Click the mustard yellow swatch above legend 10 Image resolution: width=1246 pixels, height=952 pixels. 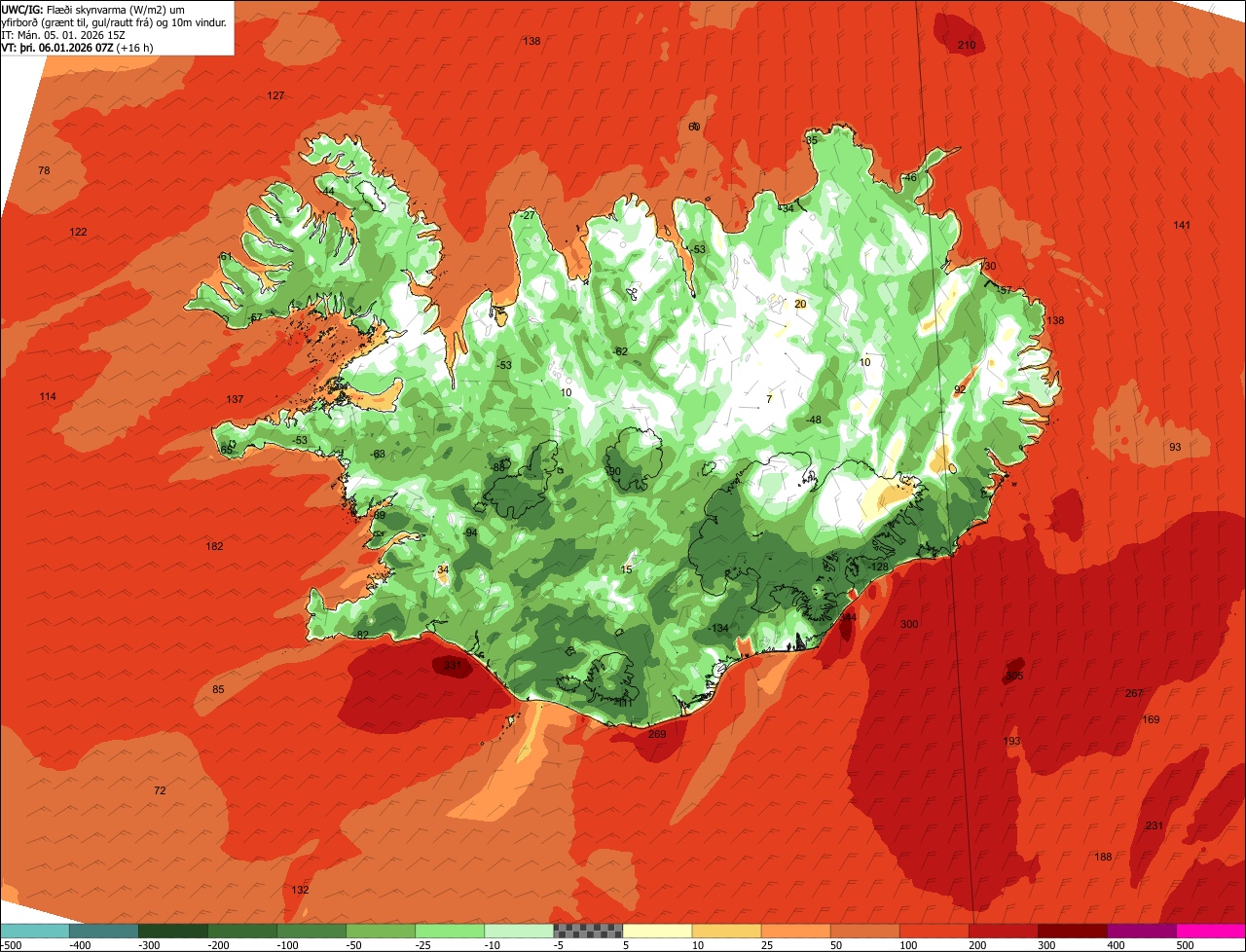click(x=726, y=931)
